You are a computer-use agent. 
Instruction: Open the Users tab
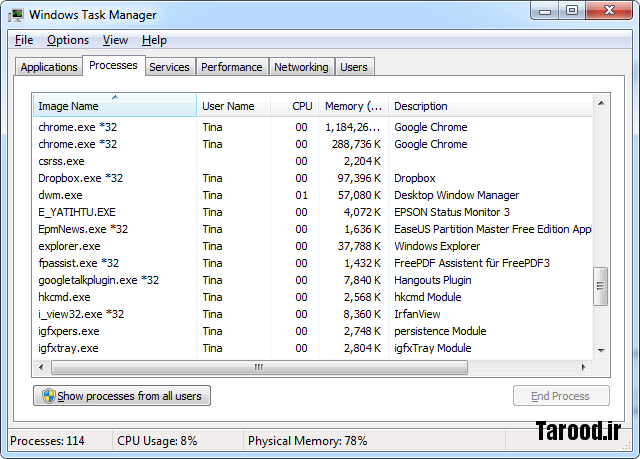pyautogui.click(x=354, y=67)
